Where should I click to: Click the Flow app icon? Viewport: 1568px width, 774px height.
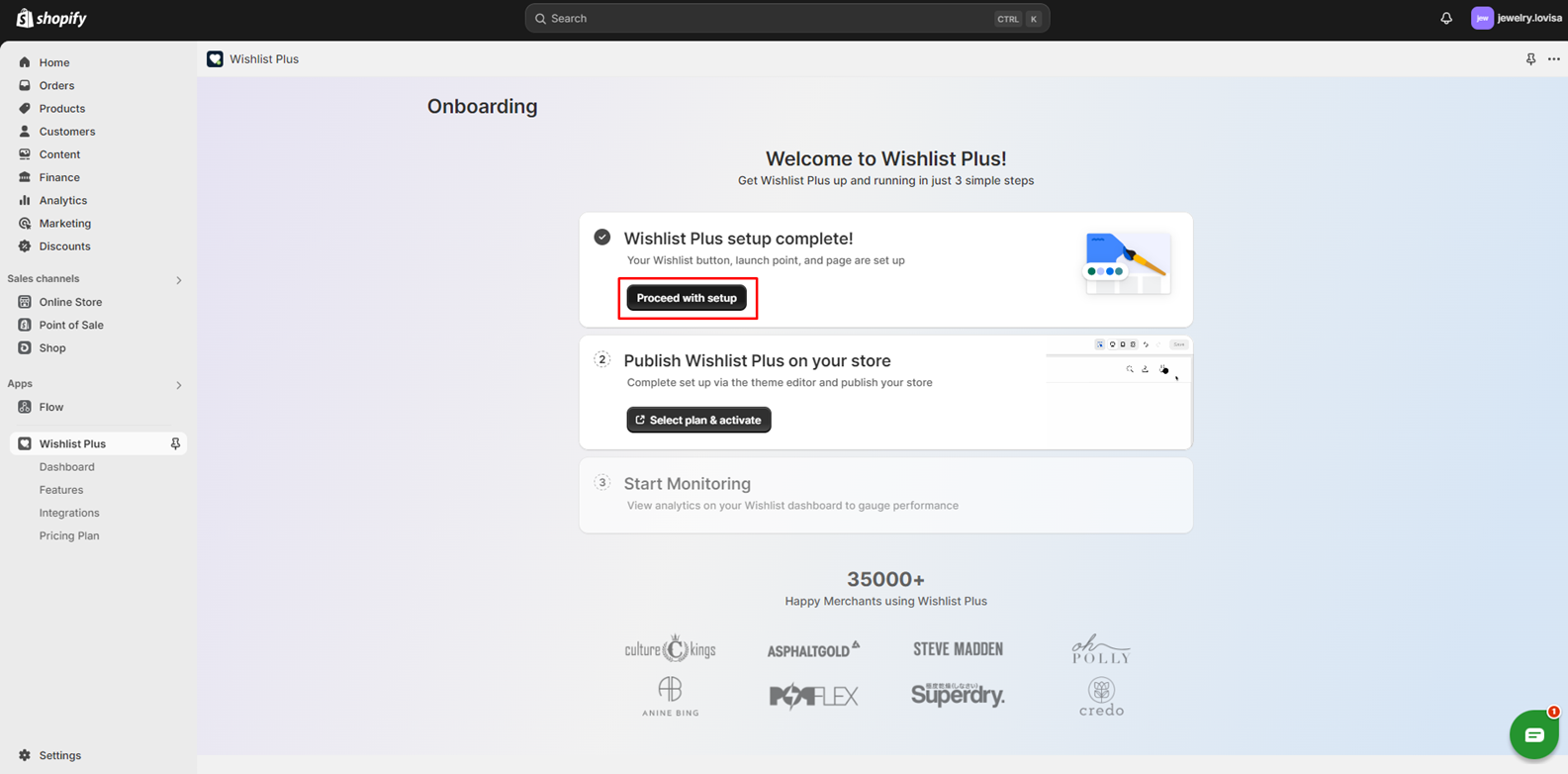pos(25,407)
